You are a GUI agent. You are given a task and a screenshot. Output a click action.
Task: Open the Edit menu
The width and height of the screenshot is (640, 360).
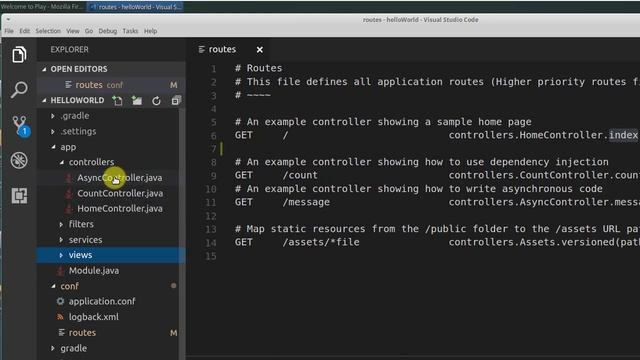coord(24,31)
